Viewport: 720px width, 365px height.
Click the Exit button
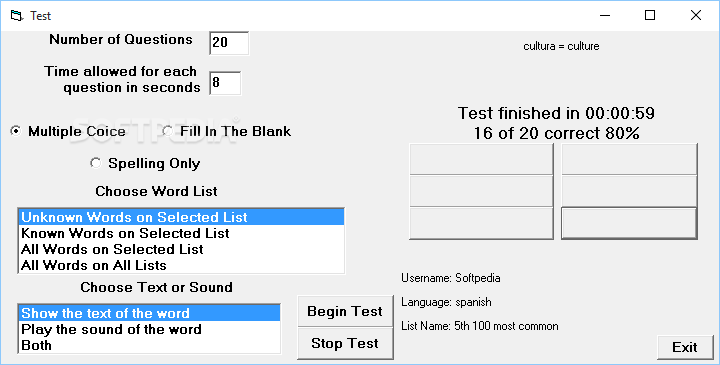(685, 348)
